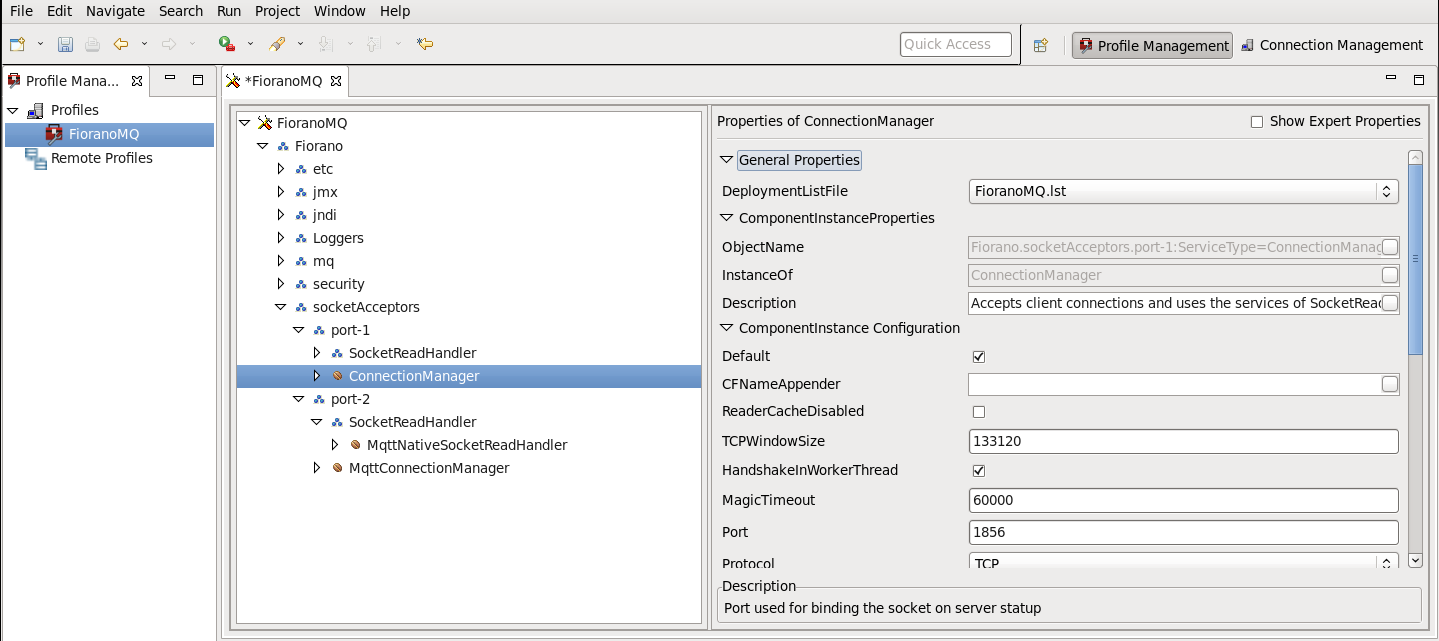The width and height of the screenshot is (1439, 641).
Task: Launch Run with the green play icon
Action: (226, 44)
